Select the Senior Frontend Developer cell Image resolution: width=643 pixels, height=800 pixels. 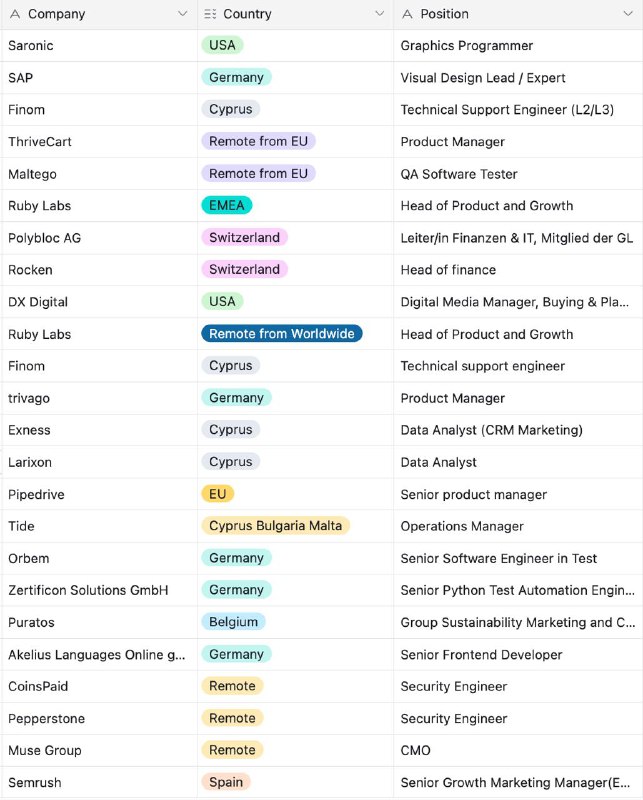[x=518, y=655]
